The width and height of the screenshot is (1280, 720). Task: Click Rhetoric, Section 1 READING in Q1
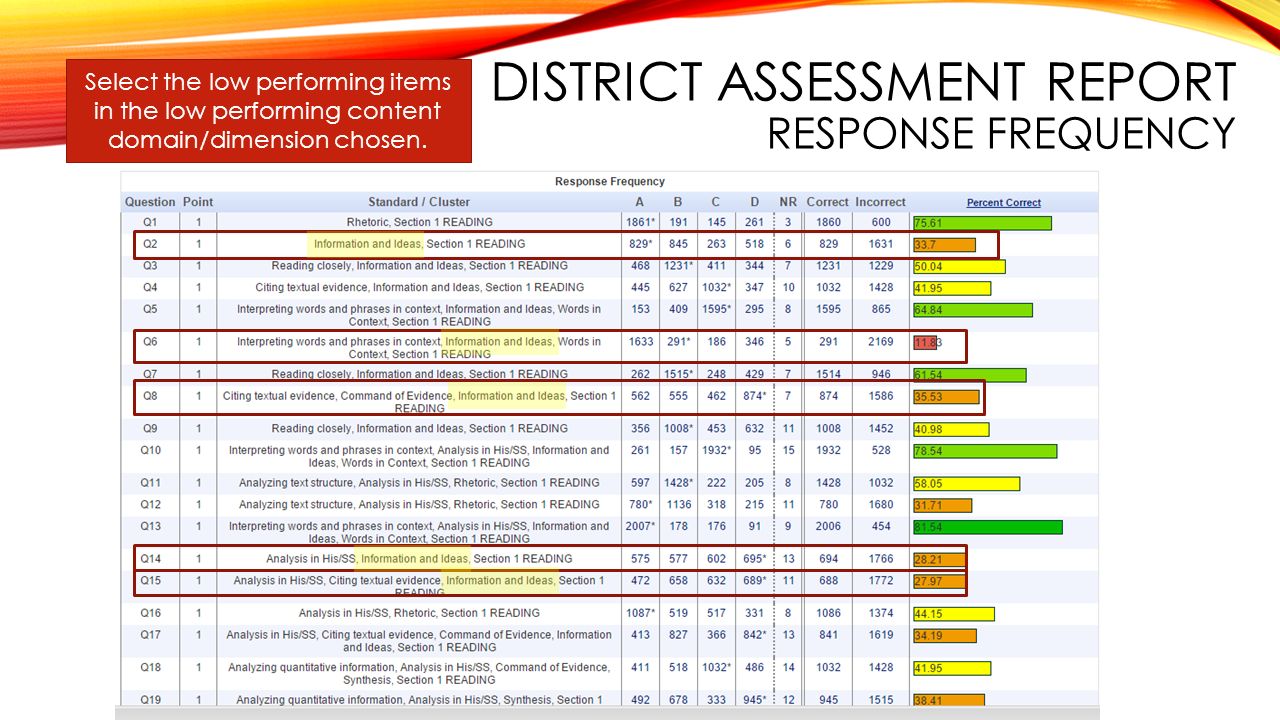419,222
